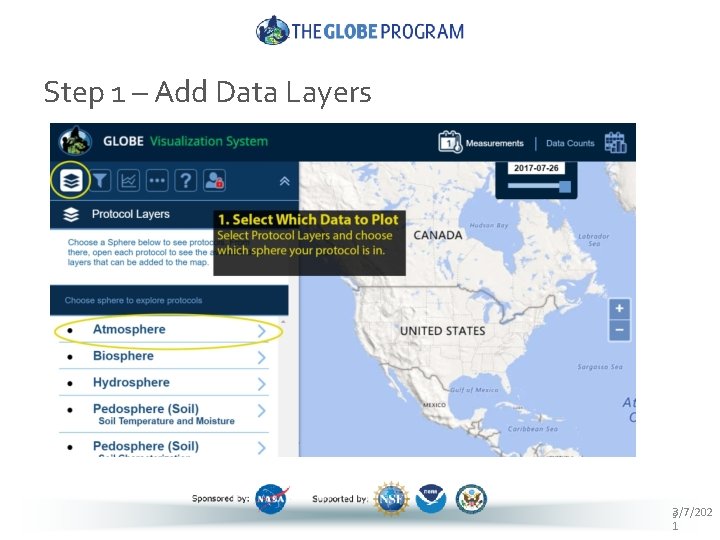720x540 pixels.
Task: Collapse the toolbar with double chevron
Action: [285, 181]
